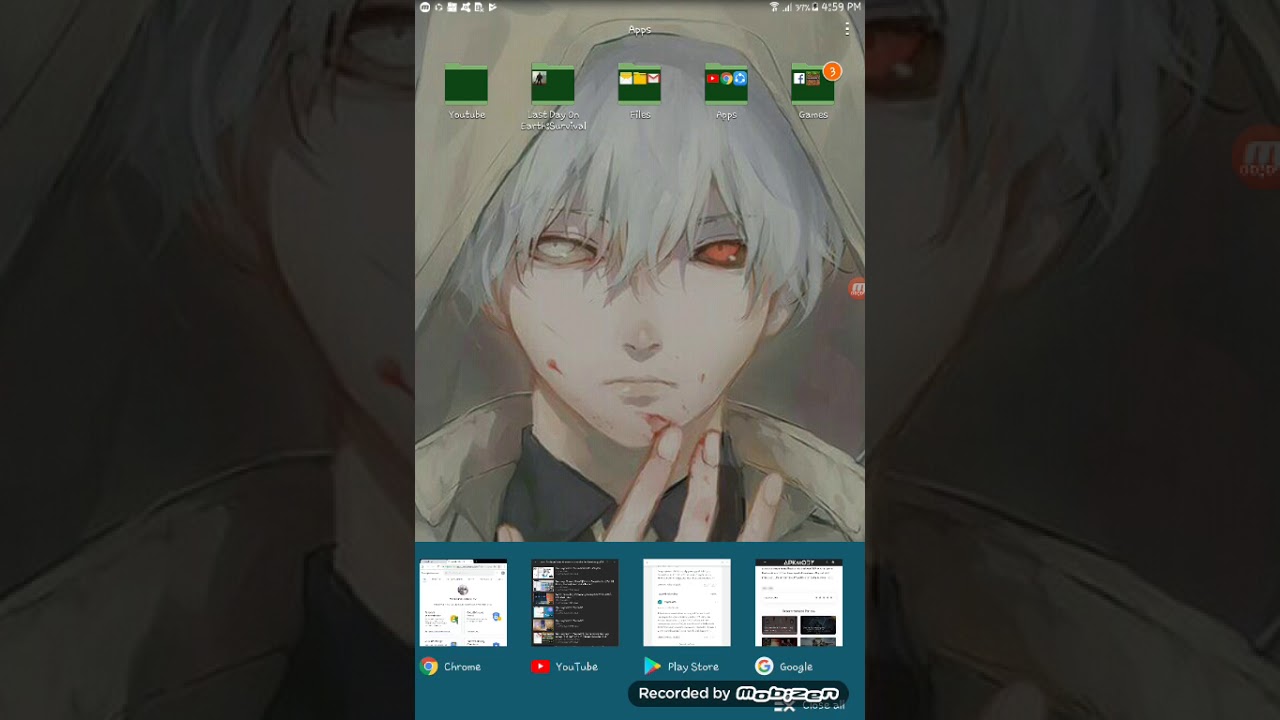
Task: Tap Close all recent apps
Action: pos(810,705)
